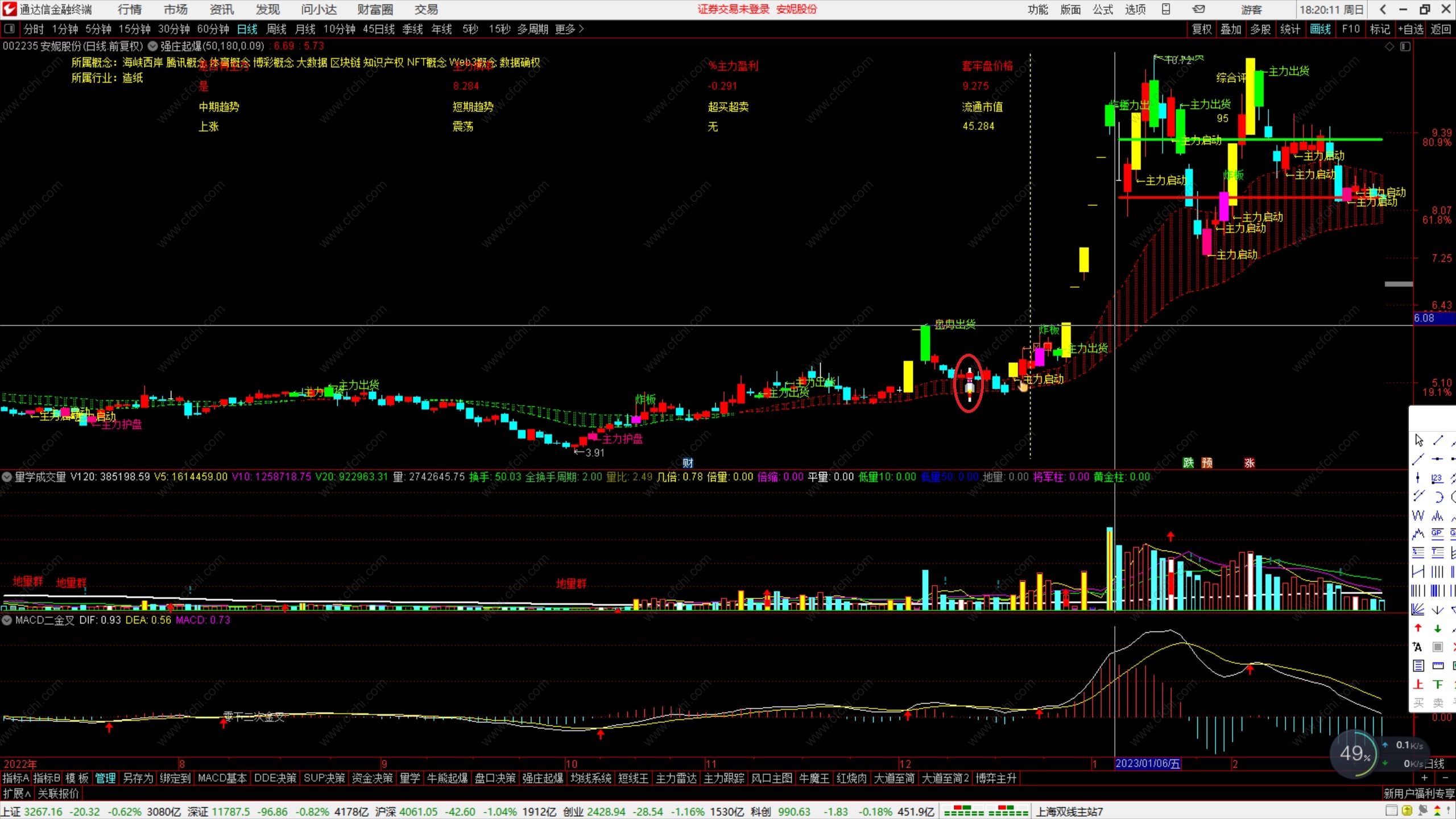Click the 49% circular speed gauge
Screen dimensions: 1456x819
point(1354,754)
